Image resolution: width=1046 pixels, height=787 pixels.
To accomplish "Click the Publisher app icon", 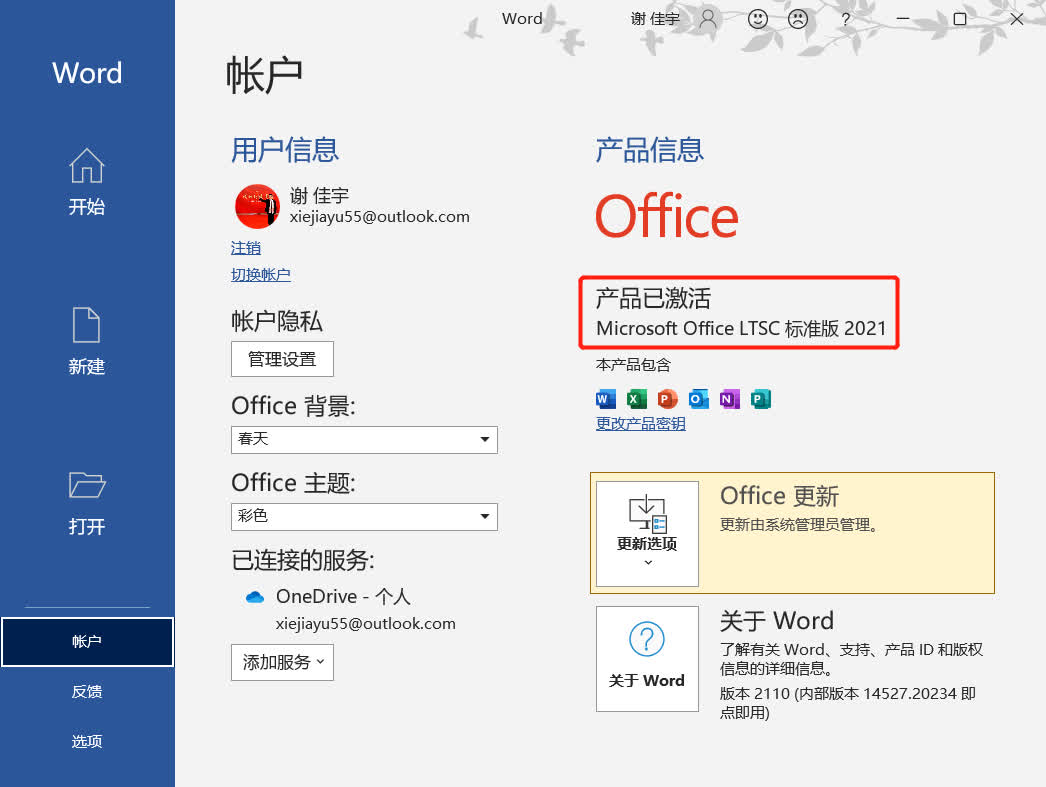I will [761, 400].
